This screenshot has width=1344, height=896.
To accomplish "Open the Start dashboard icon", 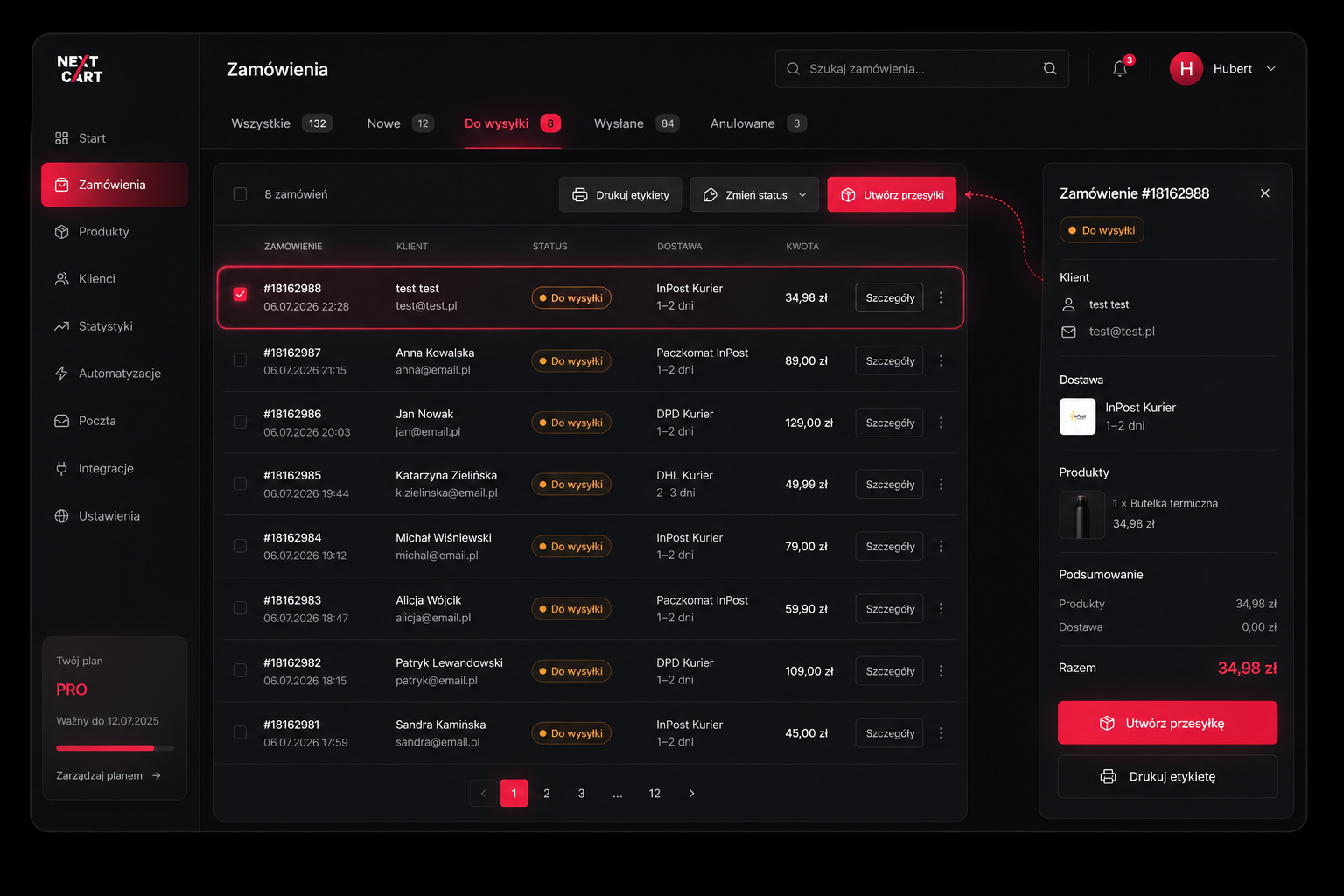I will pos(61,138).
